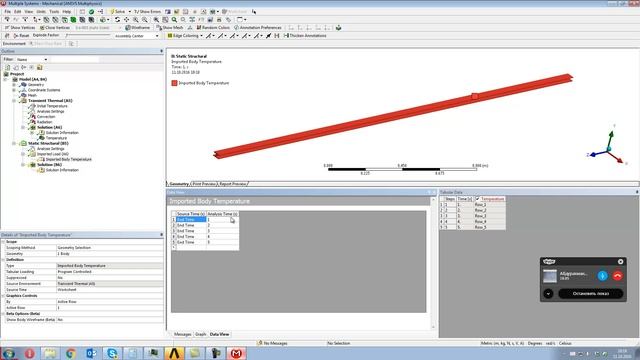The height and width of the screenshot is (360, 640).
Task: Open the Messages tab
Action: coord(182,334)
